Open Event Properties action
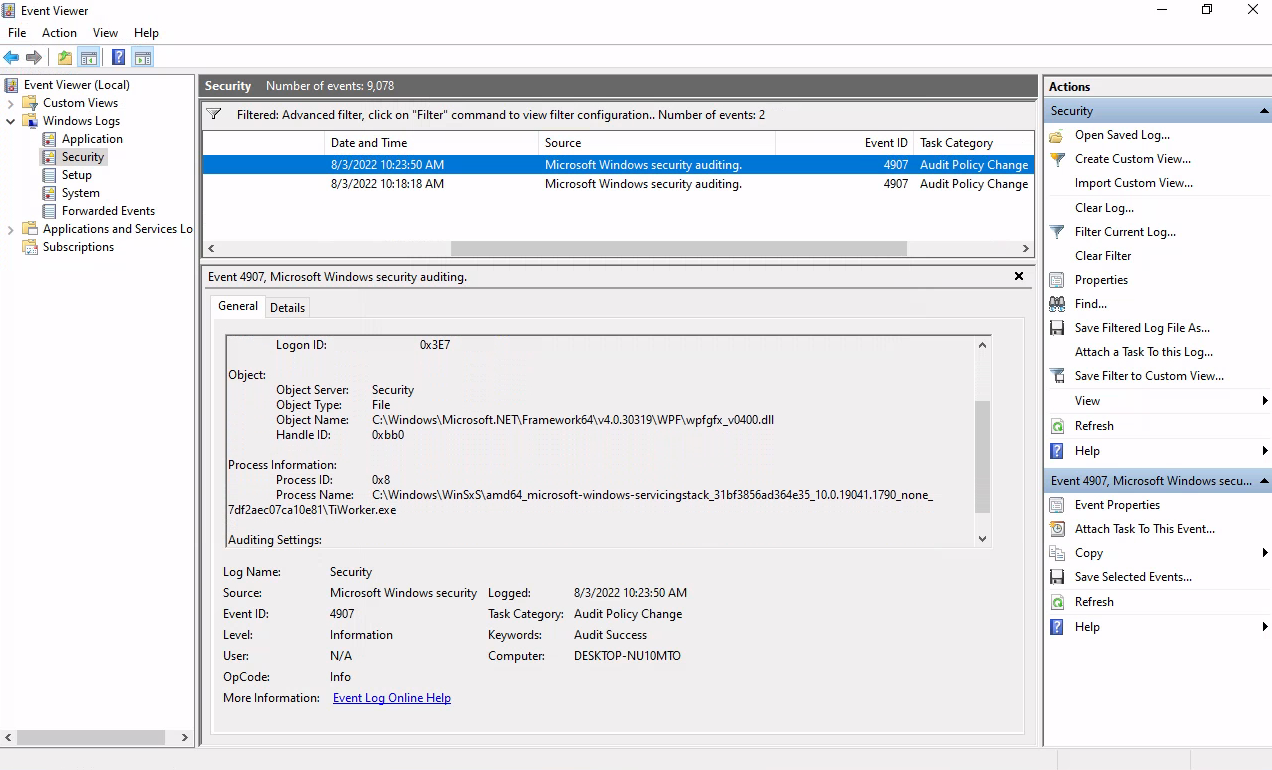This screenshot has height=770, width=1272. (1116, 505)
